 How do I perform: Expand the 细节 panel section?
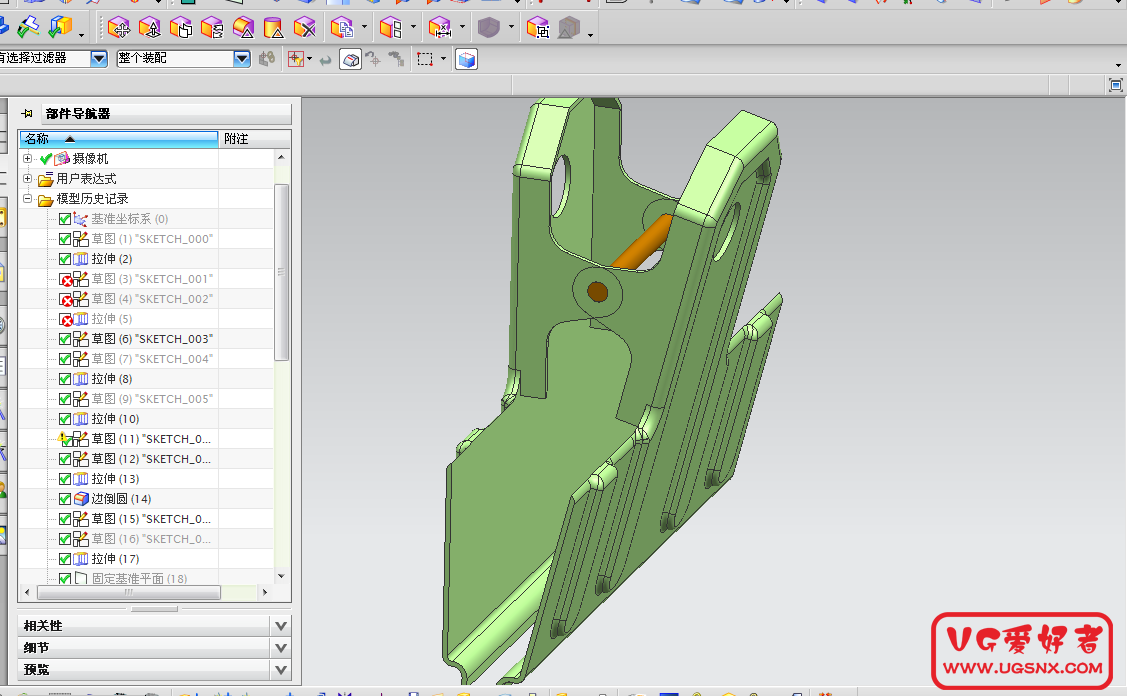point(281,648)
